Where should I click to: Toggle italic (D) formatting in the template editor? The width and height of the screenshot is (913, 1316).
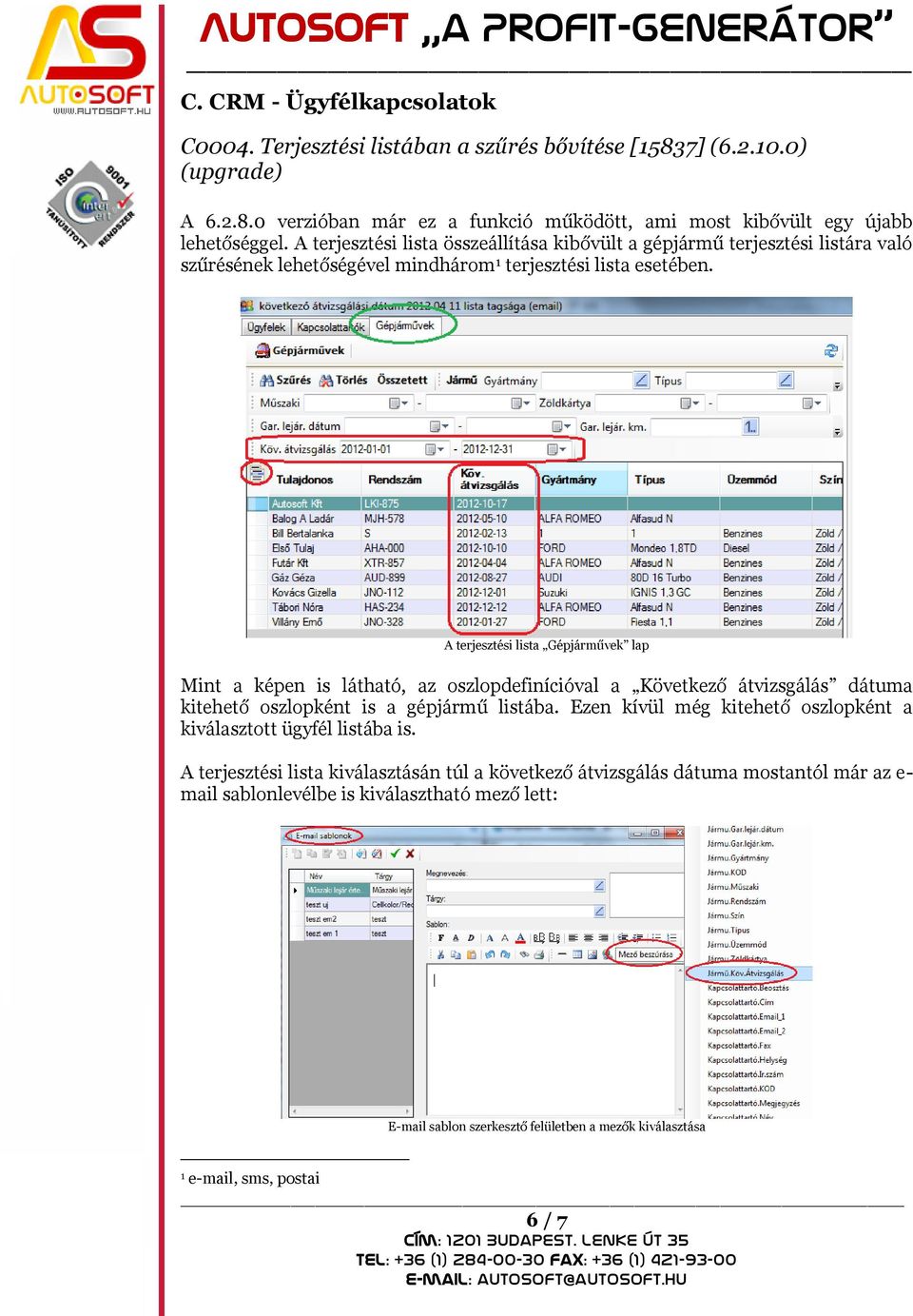(471, 938)
